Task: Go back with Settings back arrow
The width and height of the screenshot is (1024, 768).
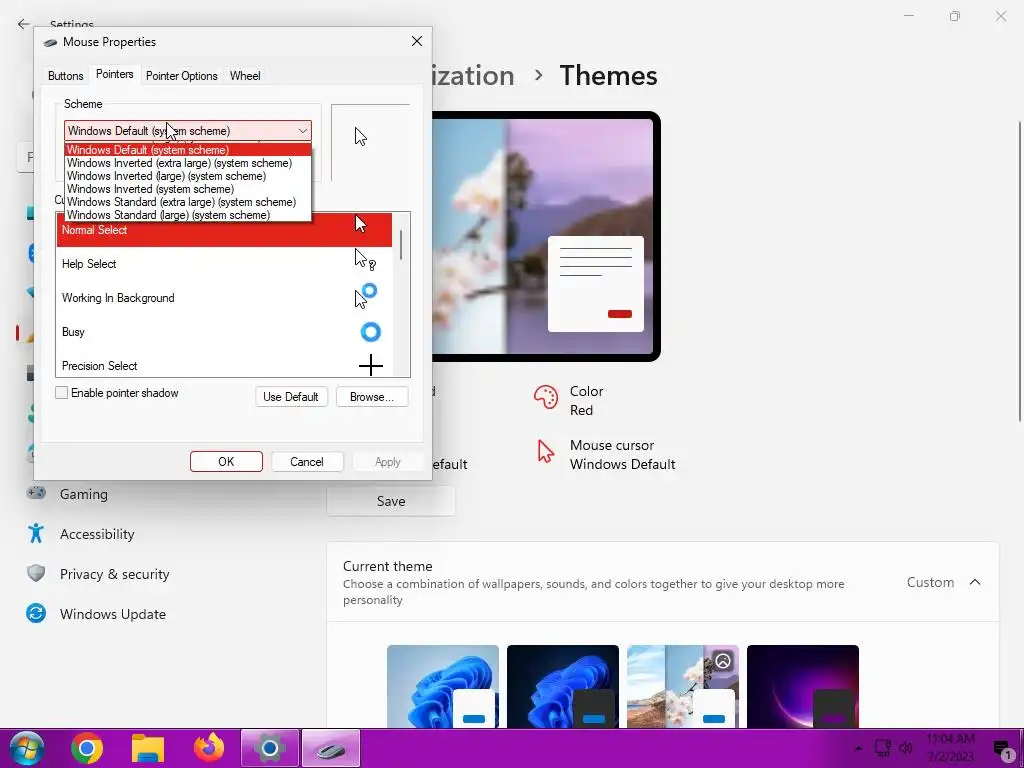Action: click(24, 24)
